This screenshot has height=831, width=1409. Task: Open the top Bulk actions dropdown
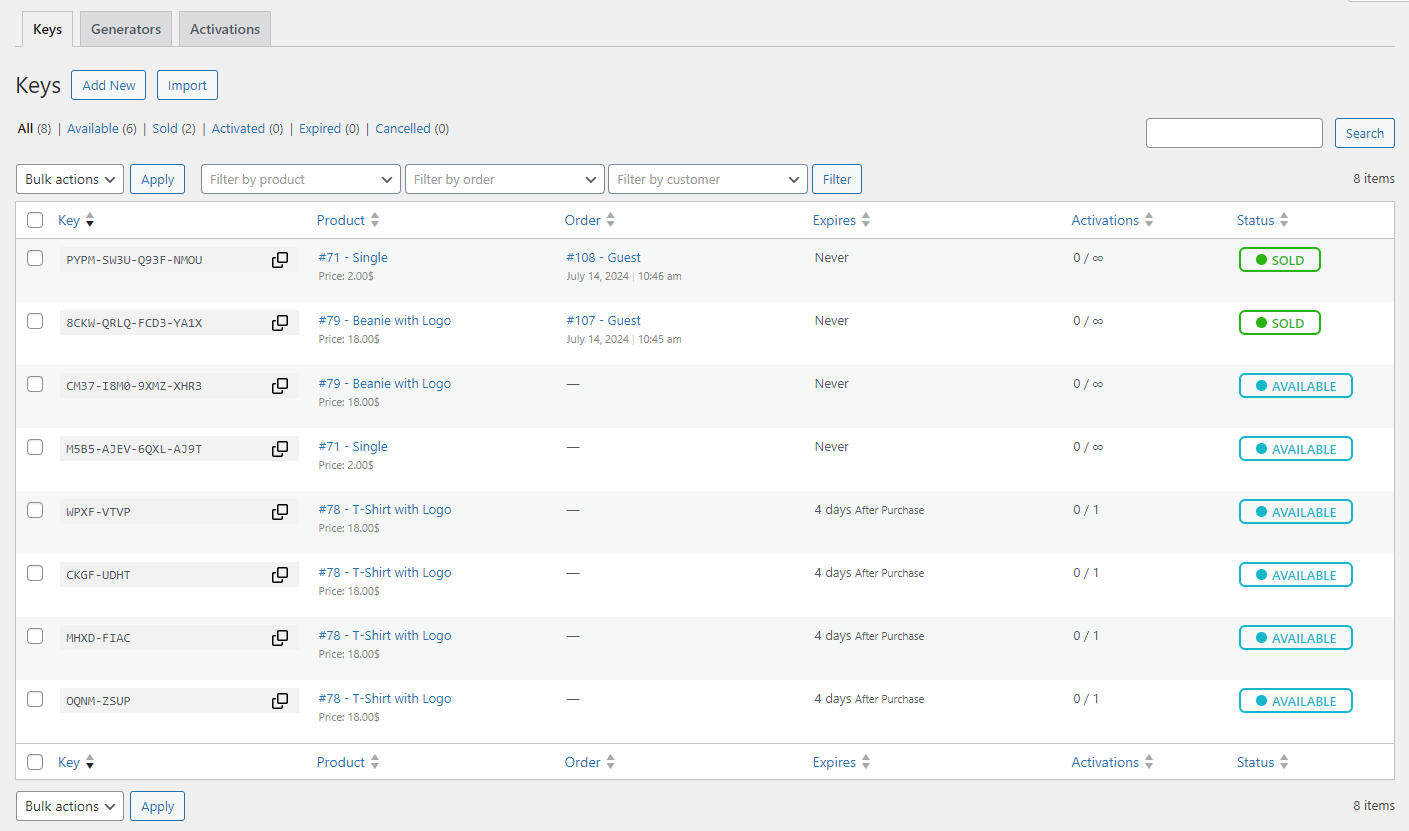tap(70, 179)
